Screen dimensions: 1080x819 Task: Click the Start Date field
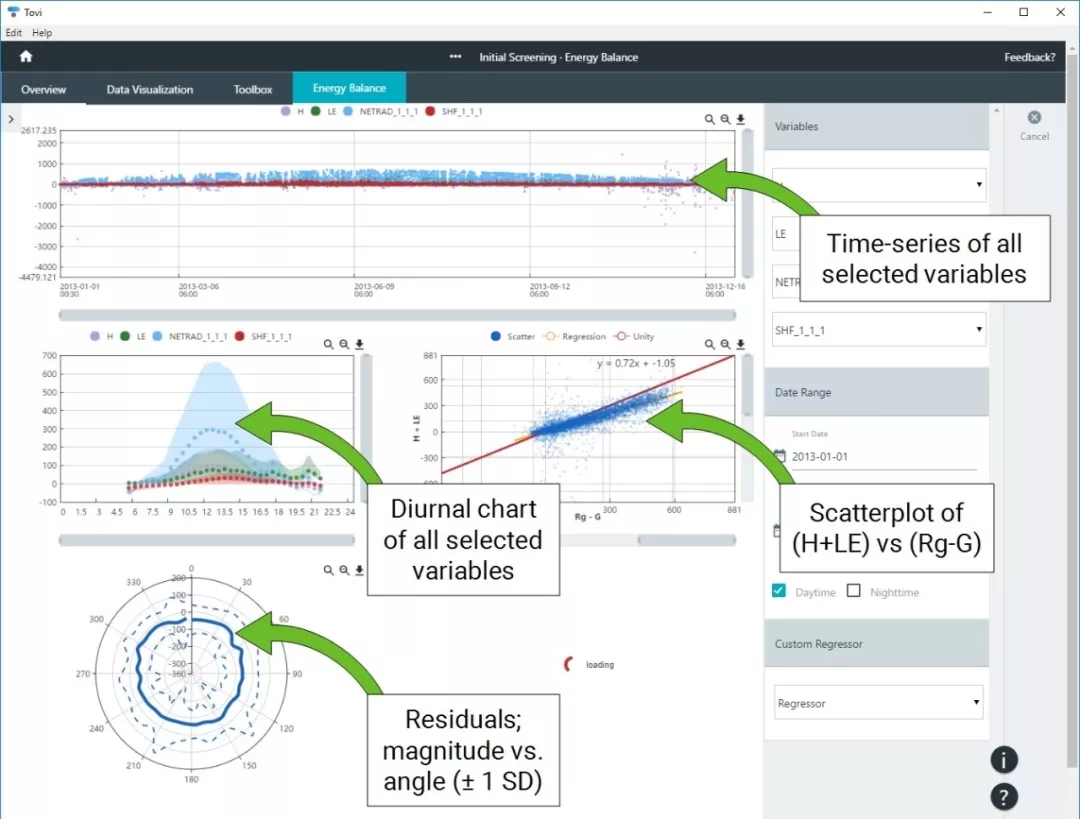click(x=880, y=457)
